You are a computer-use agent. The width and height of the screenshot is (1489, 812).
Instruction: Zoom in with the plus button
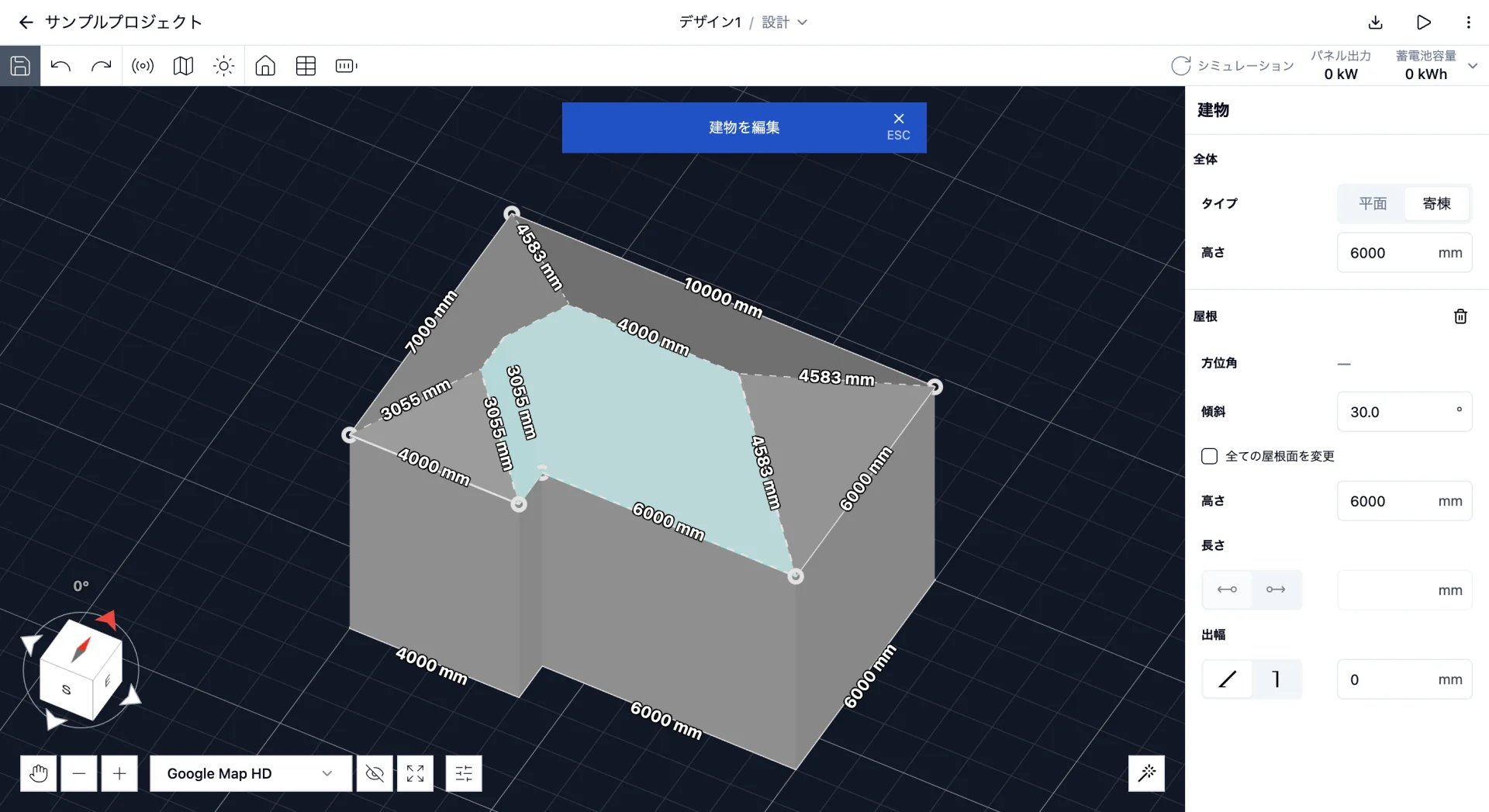click(x=119, y=773)
